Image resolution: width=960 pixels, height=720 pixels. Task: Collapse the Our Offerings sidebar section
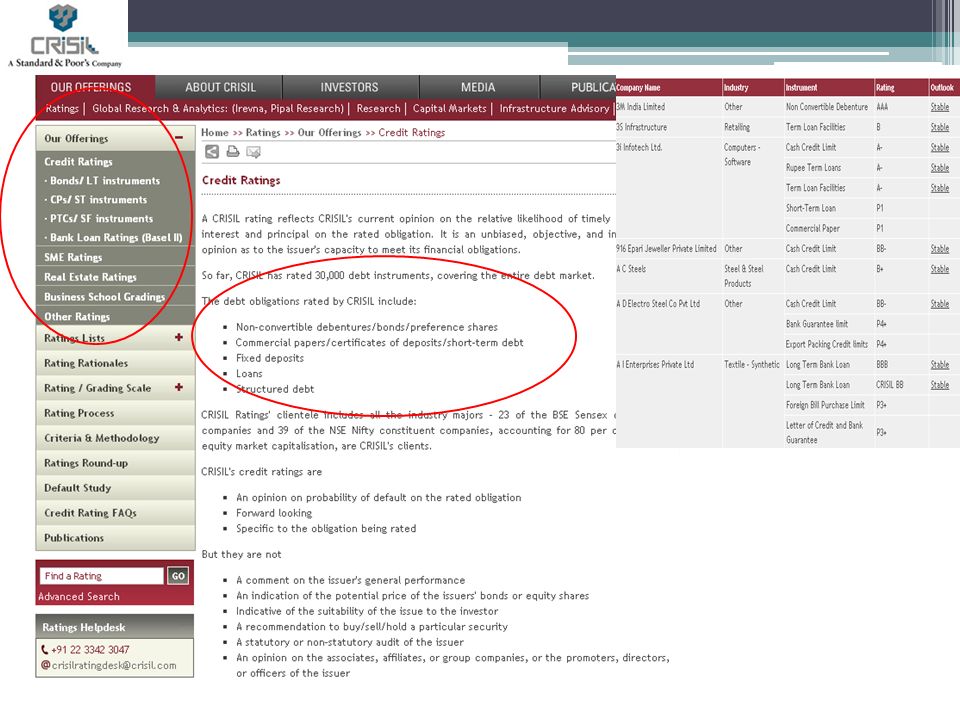click(x=179, y=138)
